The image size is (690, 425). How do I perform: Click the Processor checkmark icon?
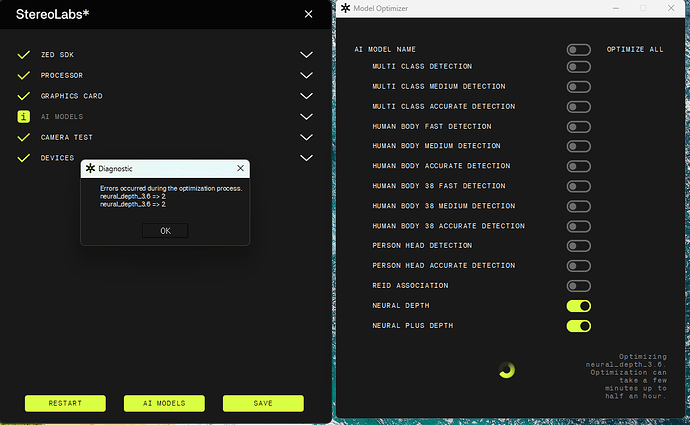(x=23, y=76)
